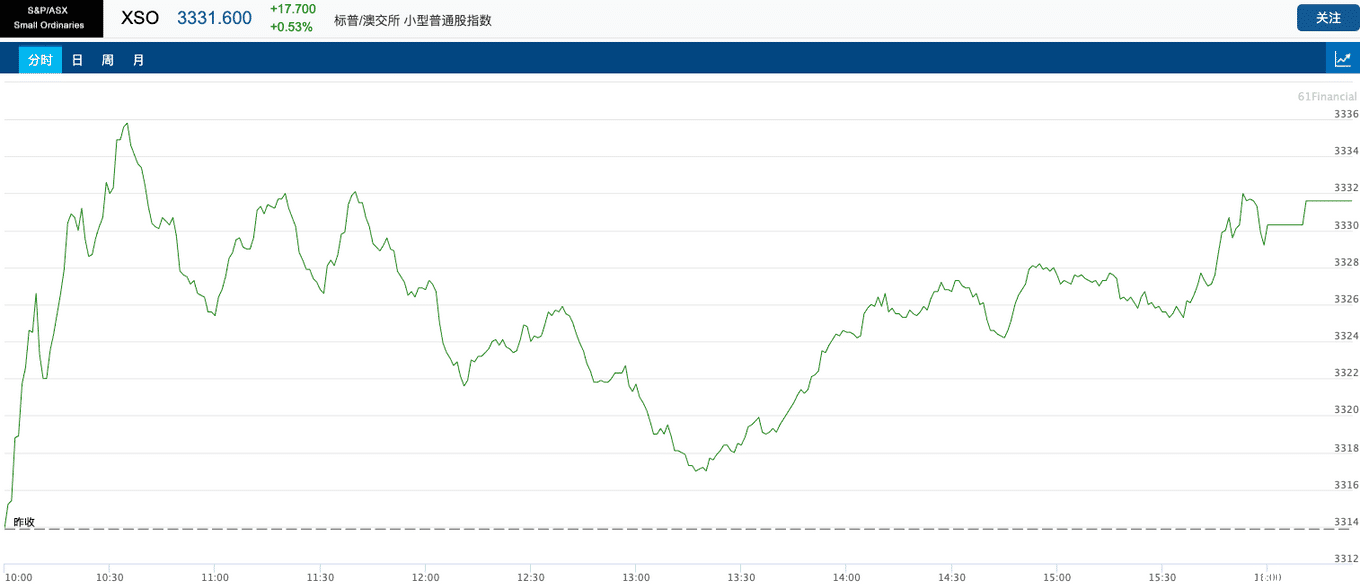Click the 昨收 previous close label
This screenshot has height=587, width=1360.
tap(24, 522)
